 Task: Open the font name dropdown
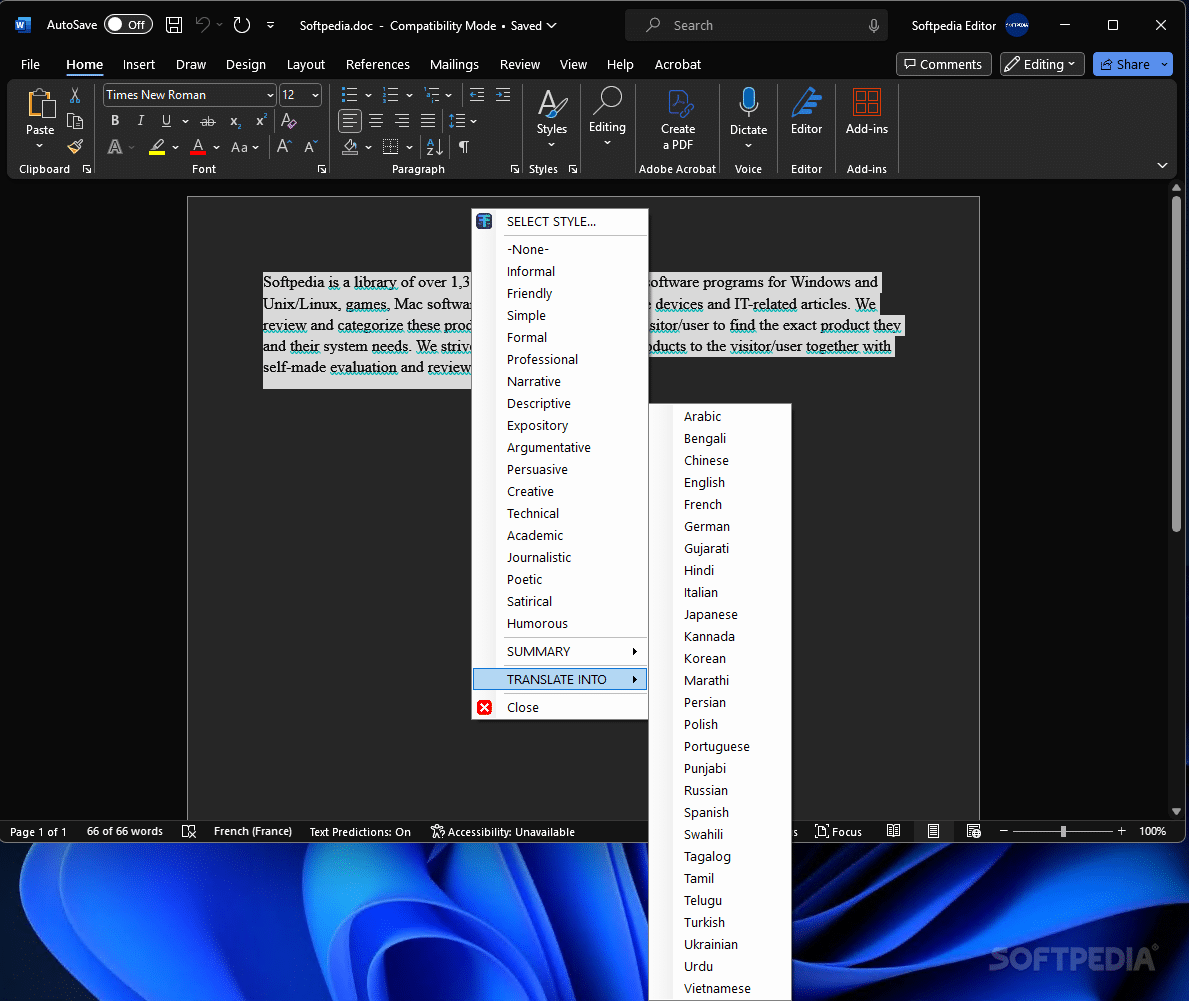270,96
